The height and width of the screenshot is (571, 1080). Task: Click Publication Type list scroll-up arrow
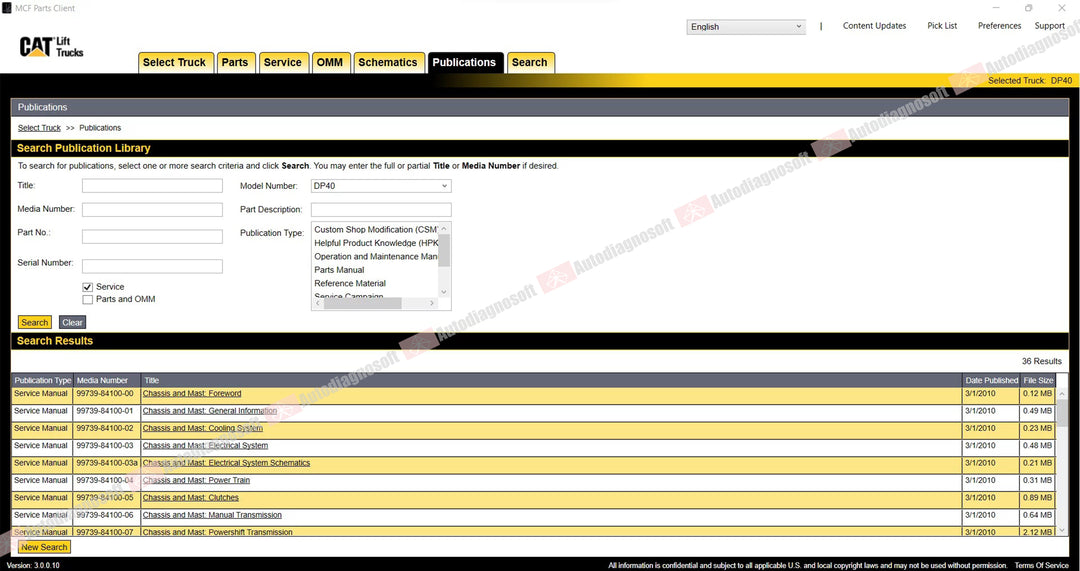(x=444, y=229)
